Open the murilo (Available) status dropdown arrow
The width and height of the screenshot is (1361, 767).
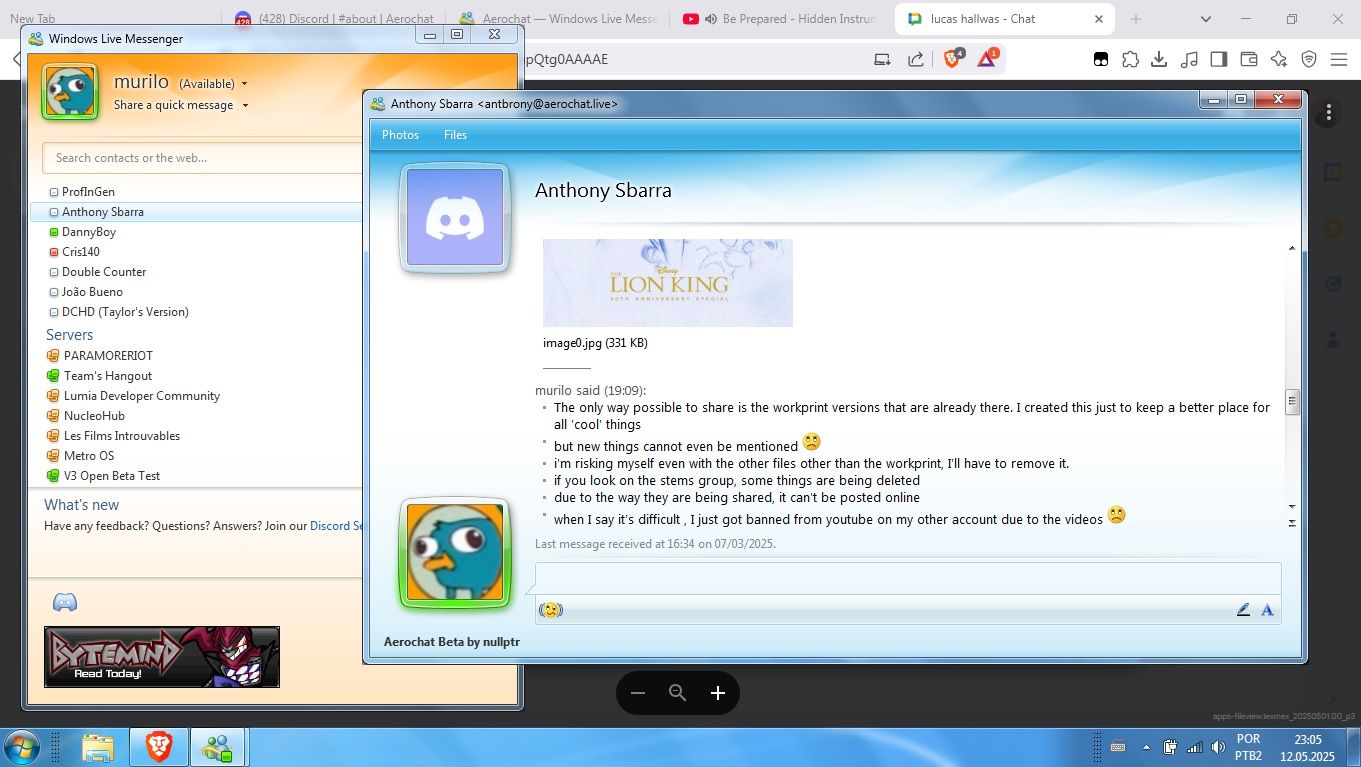pyautogui.click(x=244, y=84)
